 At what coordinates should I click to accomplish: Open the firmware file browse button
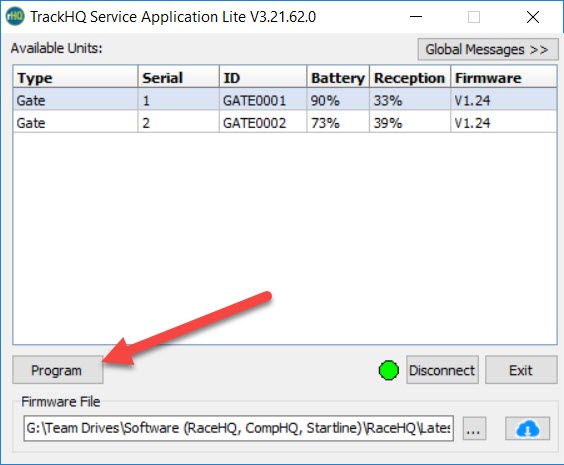[x=474, y=428]
